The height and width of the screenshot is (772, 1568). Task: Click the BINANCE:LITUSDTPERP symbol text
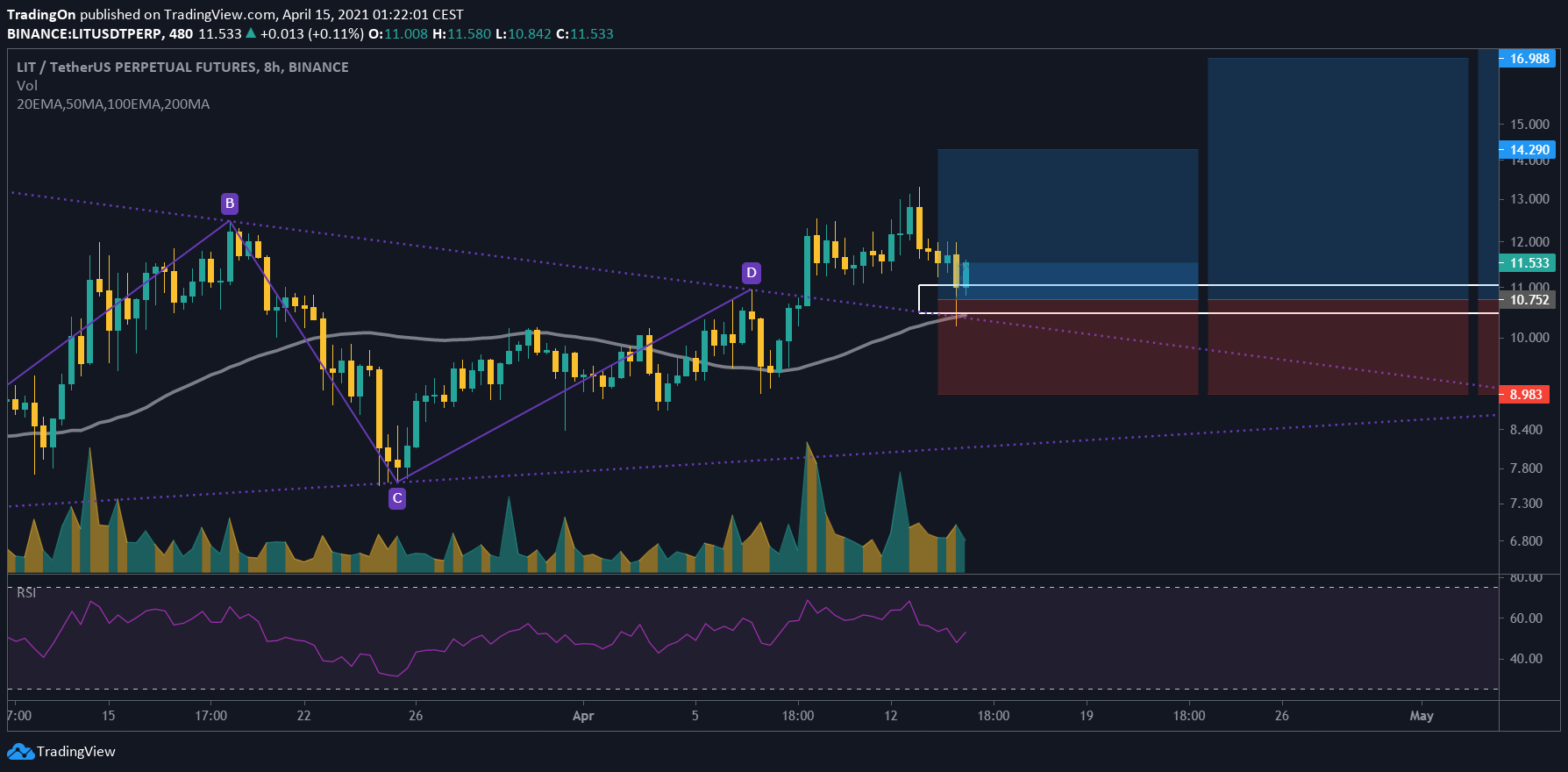86,34
